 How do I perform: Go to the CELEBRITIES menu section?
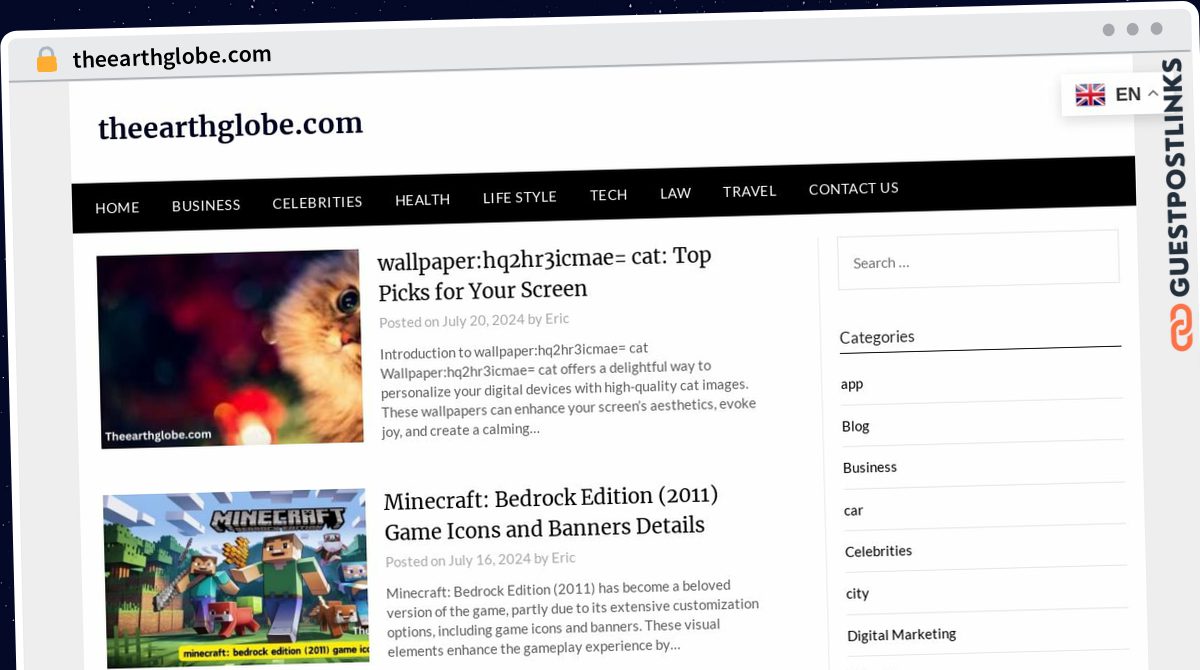[317, 202]
